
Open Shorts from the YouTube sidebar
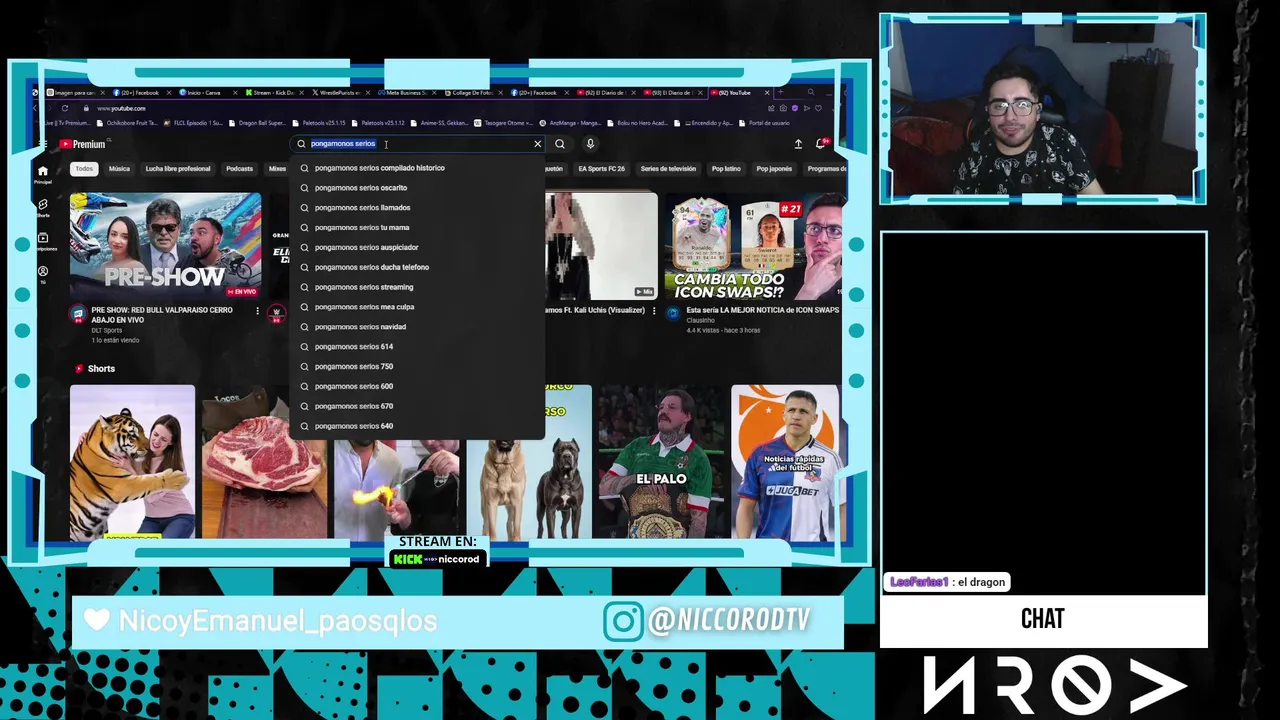(42, 208)
